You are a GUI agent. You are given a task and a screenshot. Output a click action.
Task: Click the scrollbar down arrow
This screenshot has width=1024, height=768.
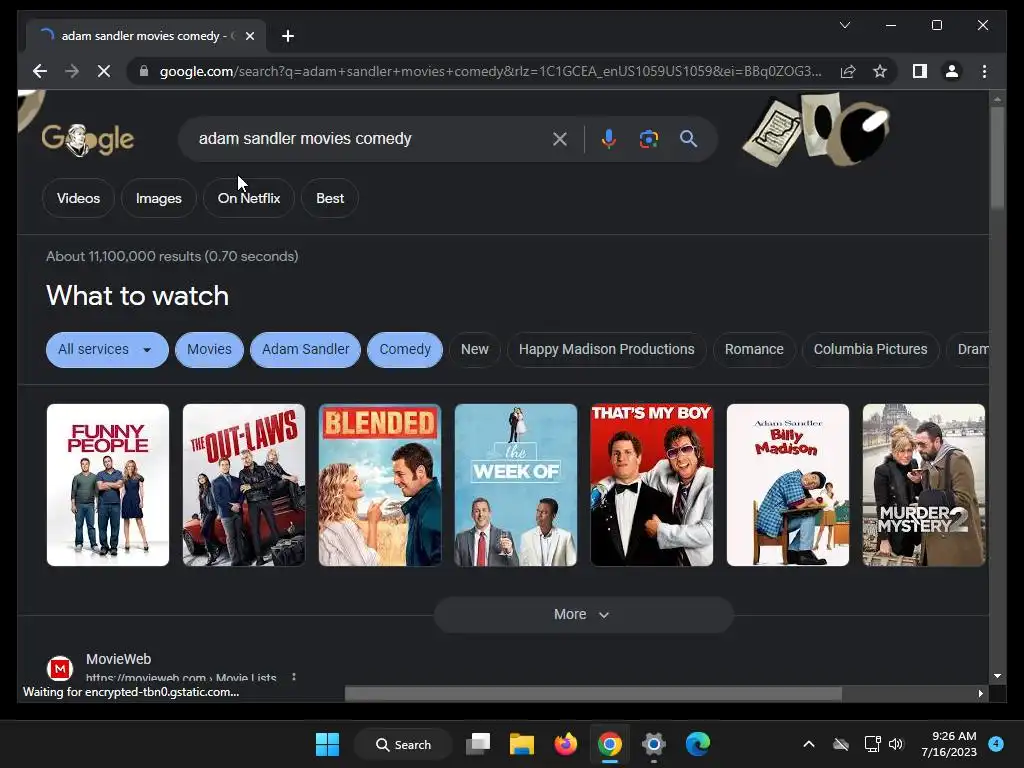997,676
